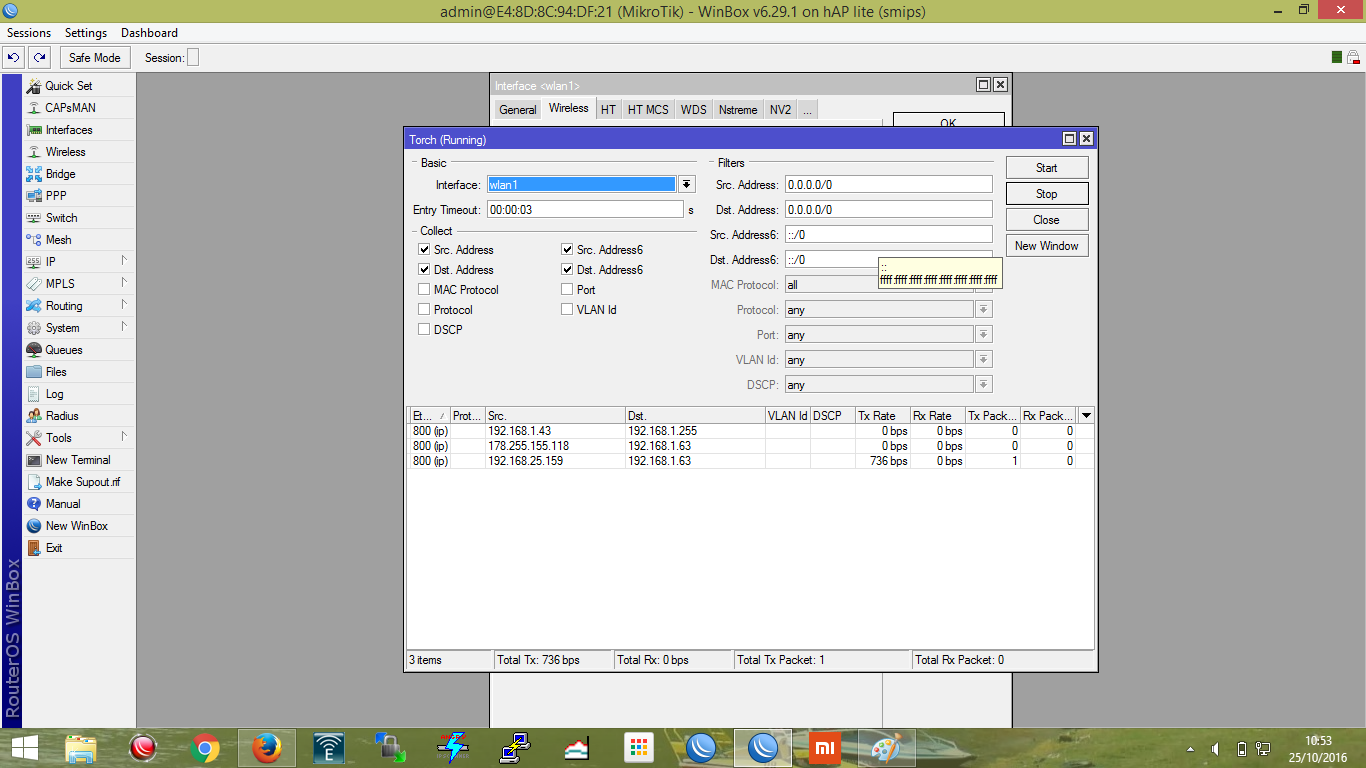Viewport: 1366px width, 768px height.
Task: Enable MAC Protocol collection
Action: (x=424, y=290)
